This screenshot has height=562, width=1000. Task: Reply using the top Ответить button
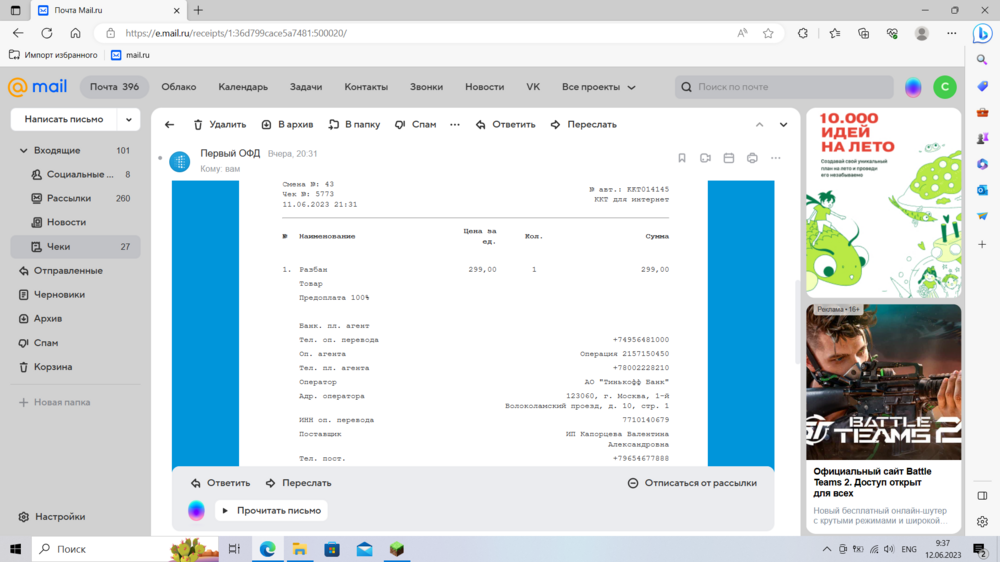tap(505, 124)
